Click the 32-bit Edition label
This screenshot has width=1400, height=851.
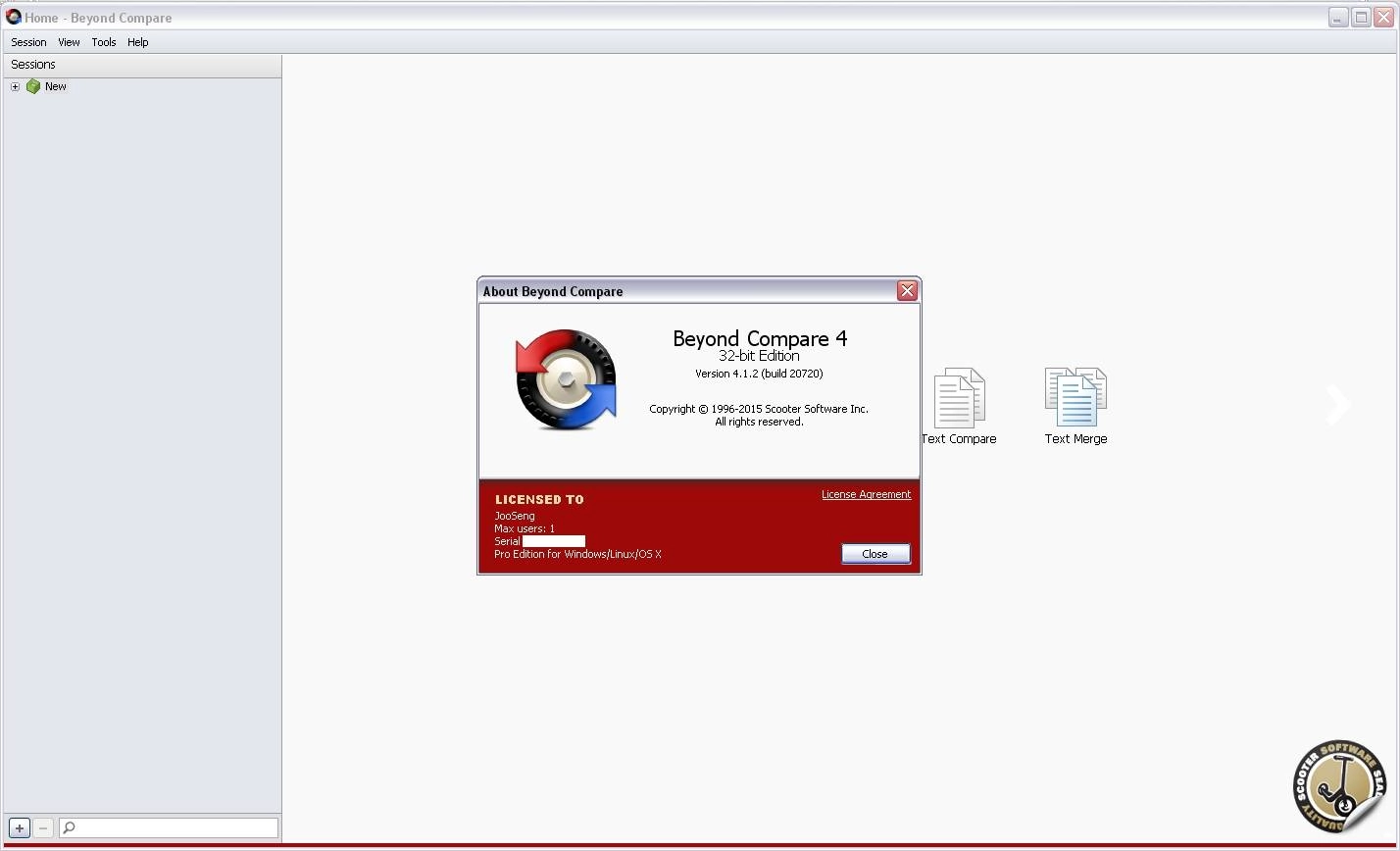pyautogui.click(x=759, y=356)
